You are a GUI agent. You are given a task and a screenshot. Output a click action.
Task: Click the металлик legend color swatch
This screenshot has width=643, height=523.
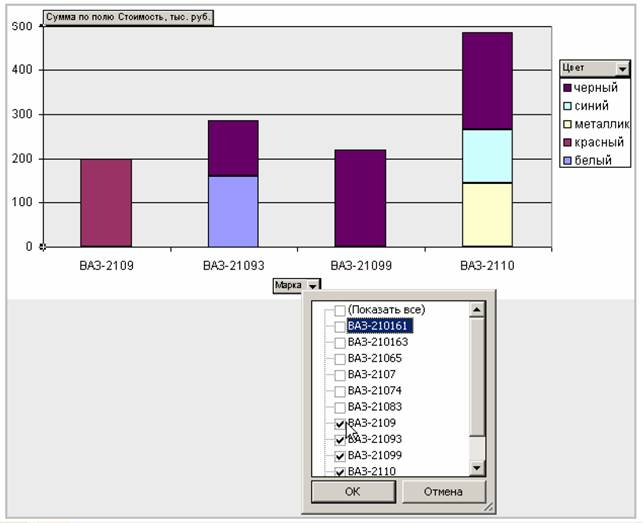(568, 124)
